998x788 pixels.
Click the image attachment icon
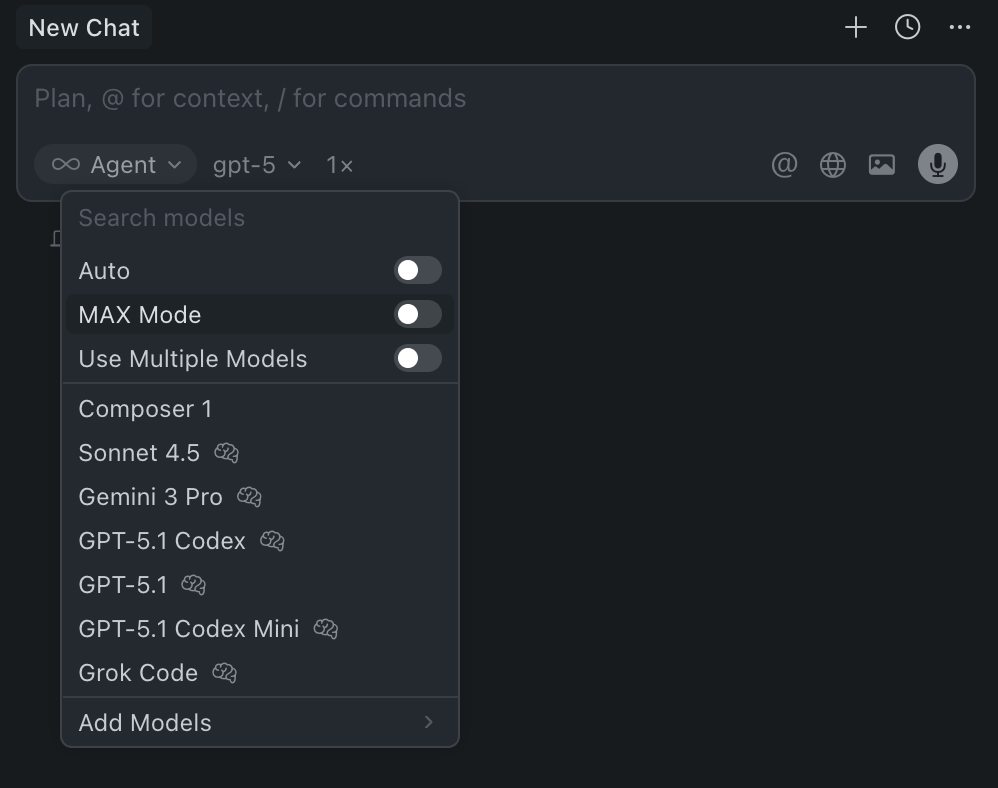coord(881,165)
